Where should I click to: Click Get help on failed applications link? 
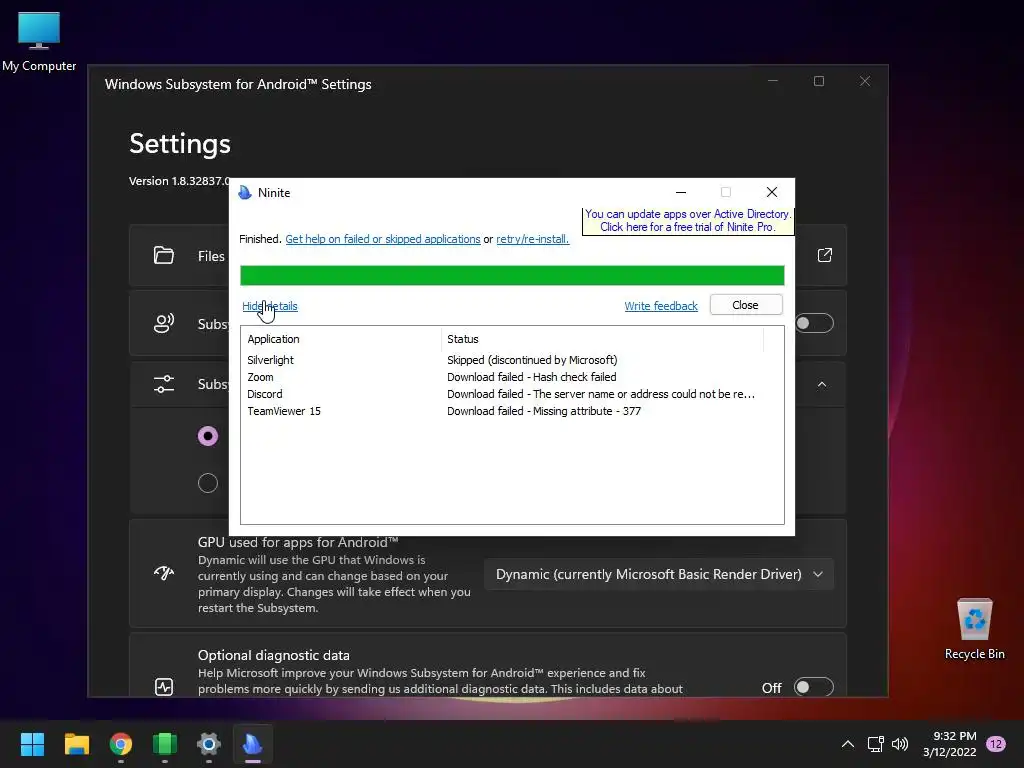[x=383, y=239]
